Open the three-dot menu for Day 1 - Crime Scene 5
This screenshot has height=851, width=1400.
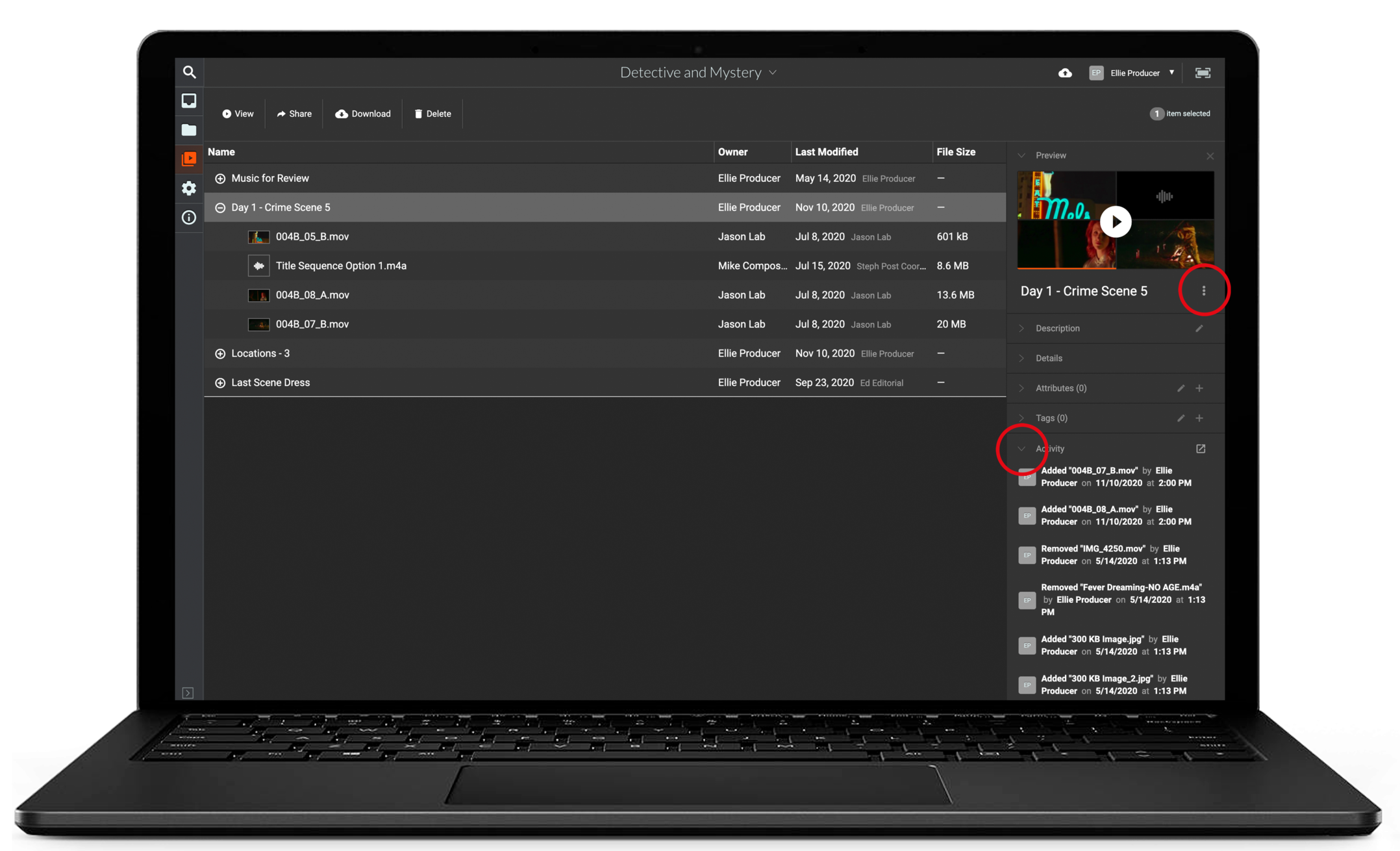[x=1204, y=290]
